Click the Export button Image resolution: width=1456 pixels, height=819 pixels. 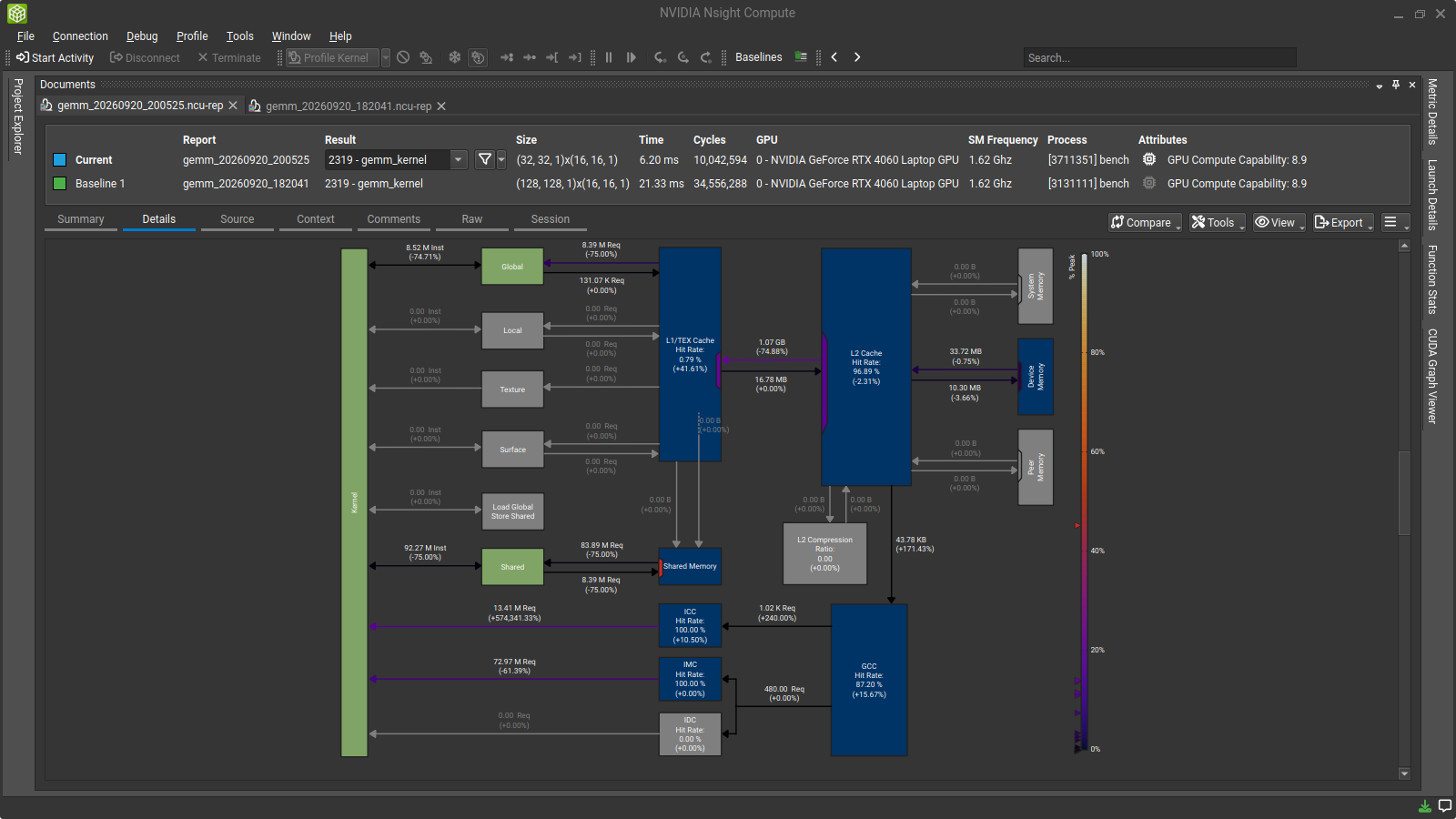click(1343, 223)
